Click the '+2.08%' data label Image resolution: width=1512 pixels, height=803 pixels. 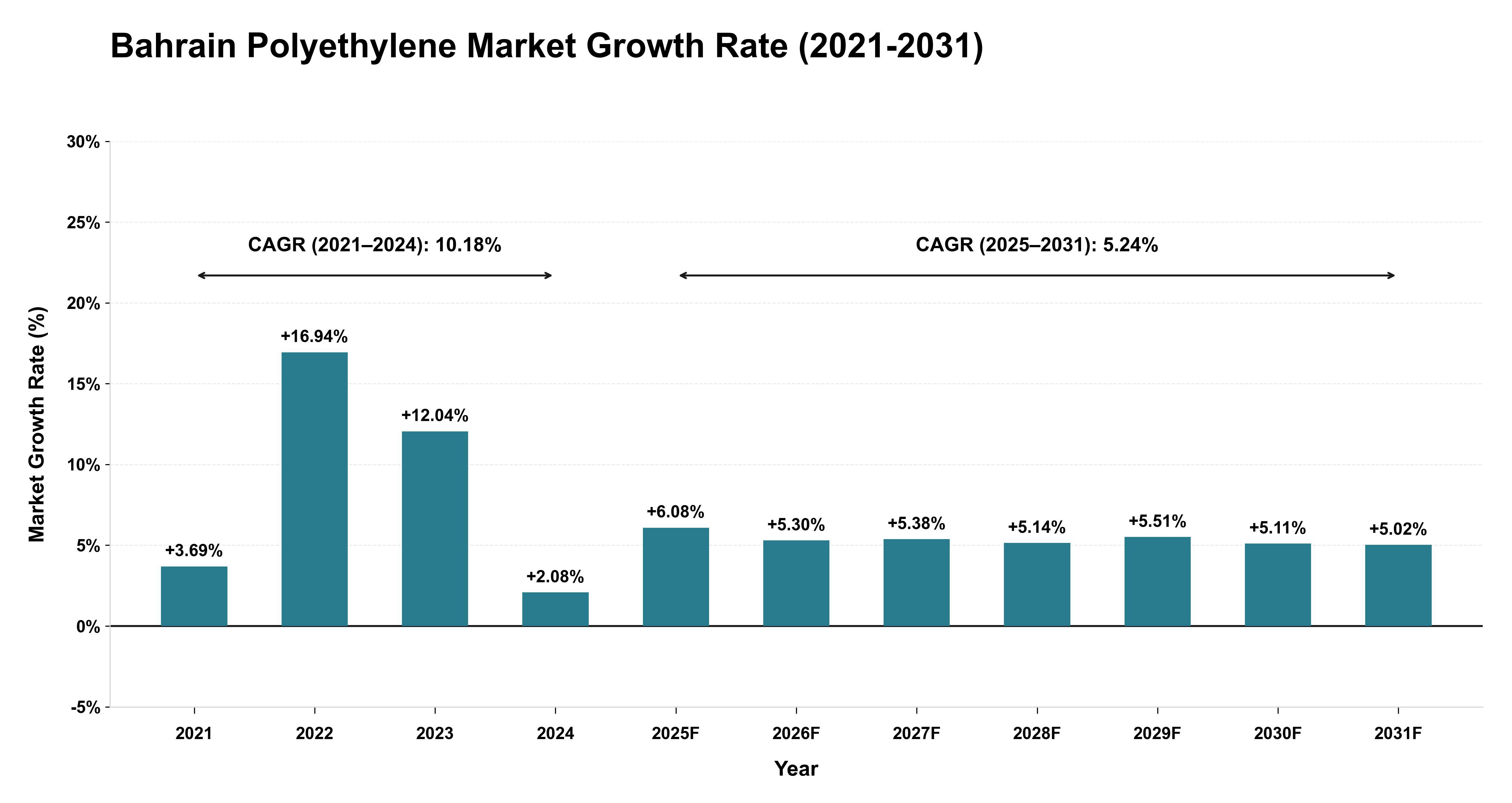click(555, 576)
